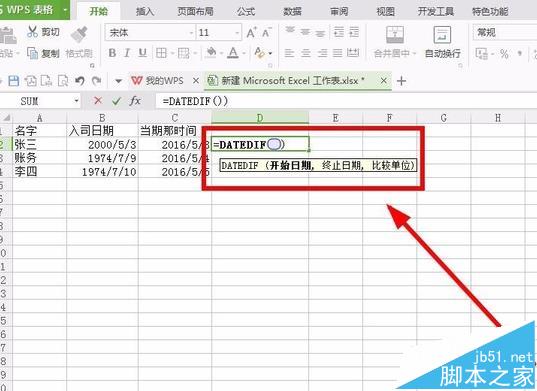Open the WPS 表格 application menu
Image resolution: width=537 pixels, height=391 pixels.
34,9
